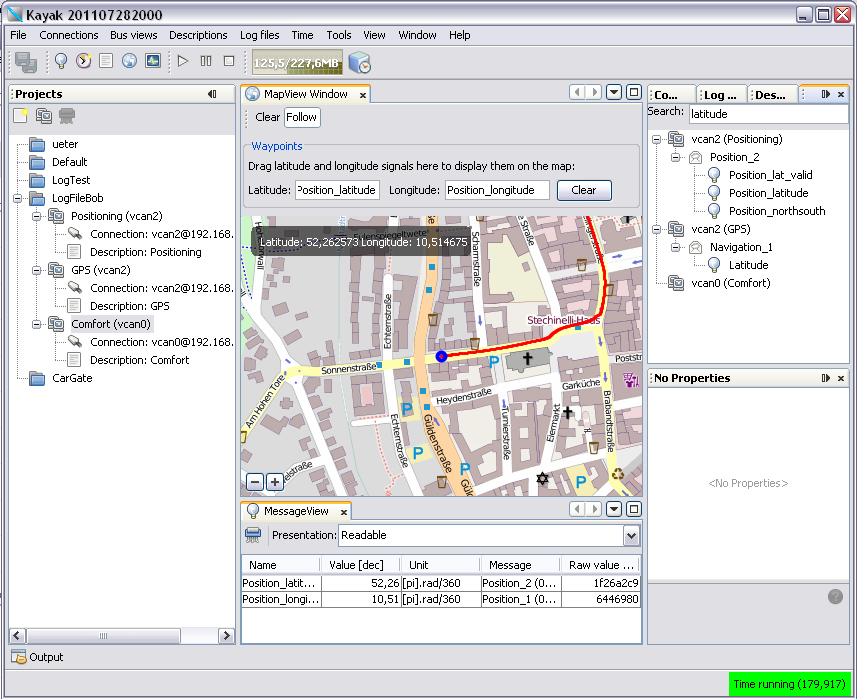Select Position_latitude signal in the tree

pos(768,193)
